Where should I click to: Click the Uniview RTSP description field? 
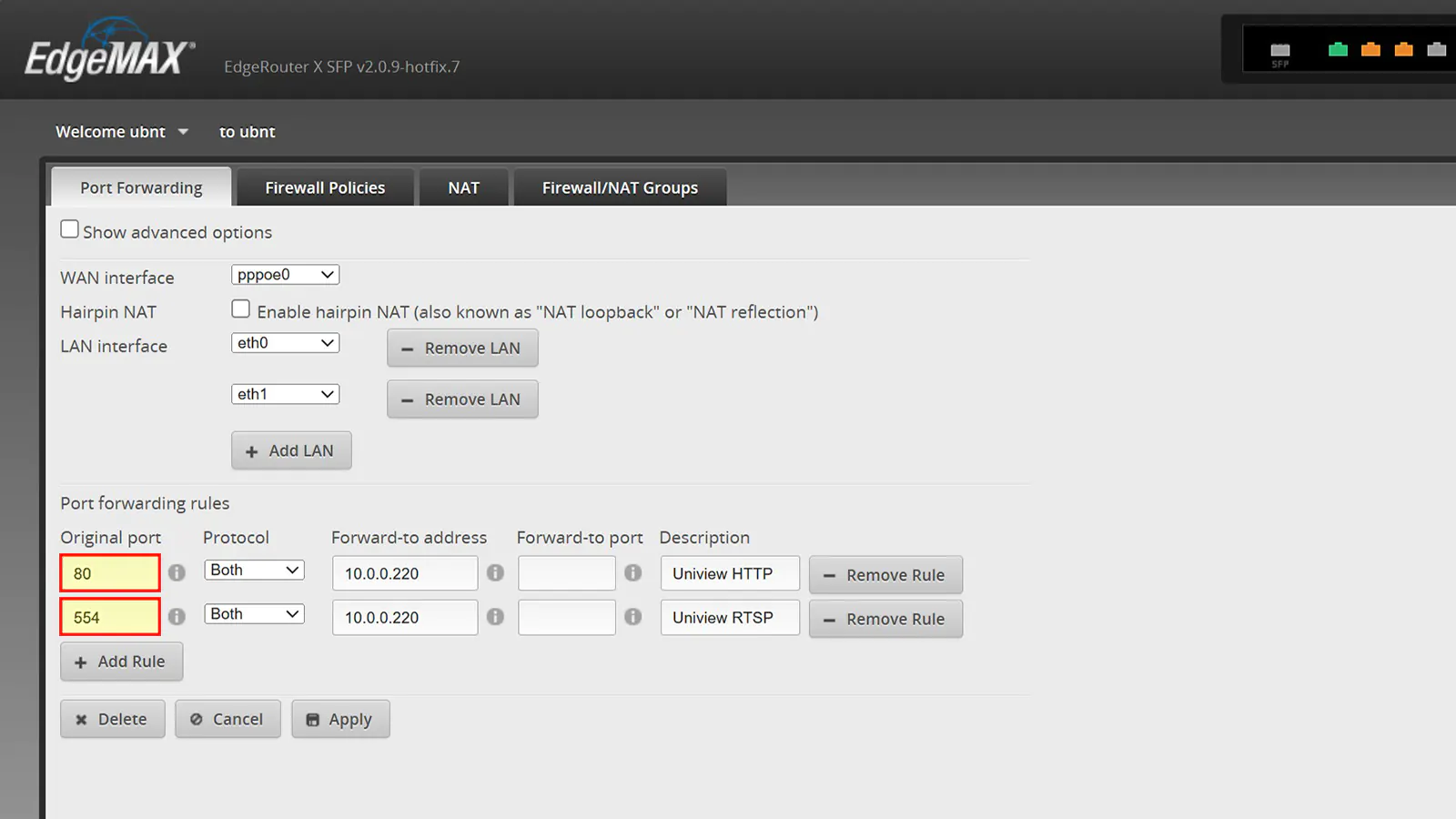tap(730, 617)
